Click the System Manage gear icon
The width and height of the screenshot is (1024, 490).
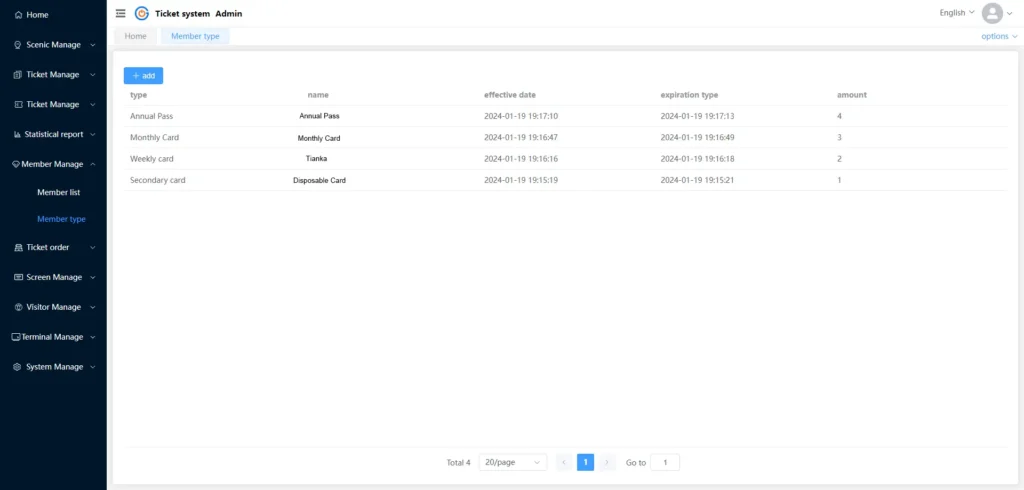(17, 367)
